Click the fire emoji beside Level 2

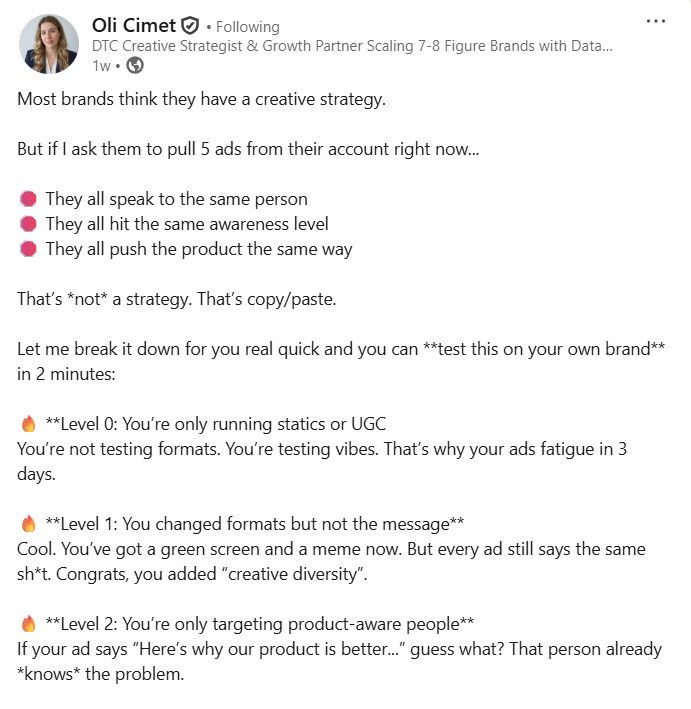point(28,624)
